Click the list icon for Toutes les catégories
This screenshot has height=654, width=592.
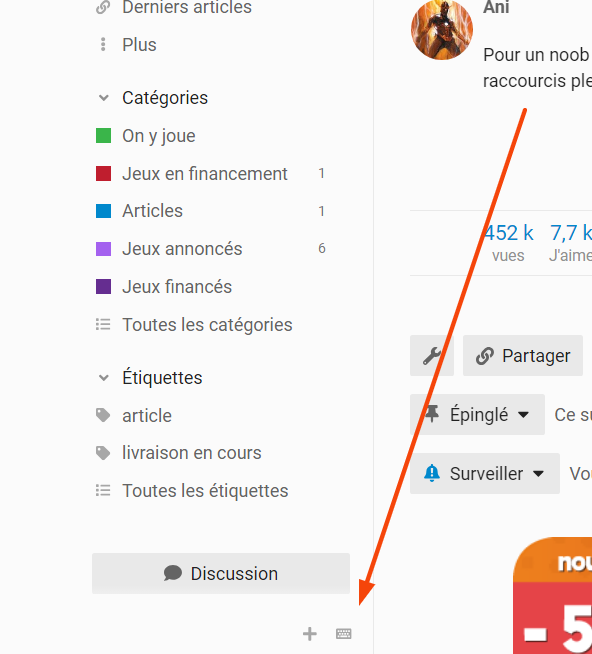click(103, 324)
